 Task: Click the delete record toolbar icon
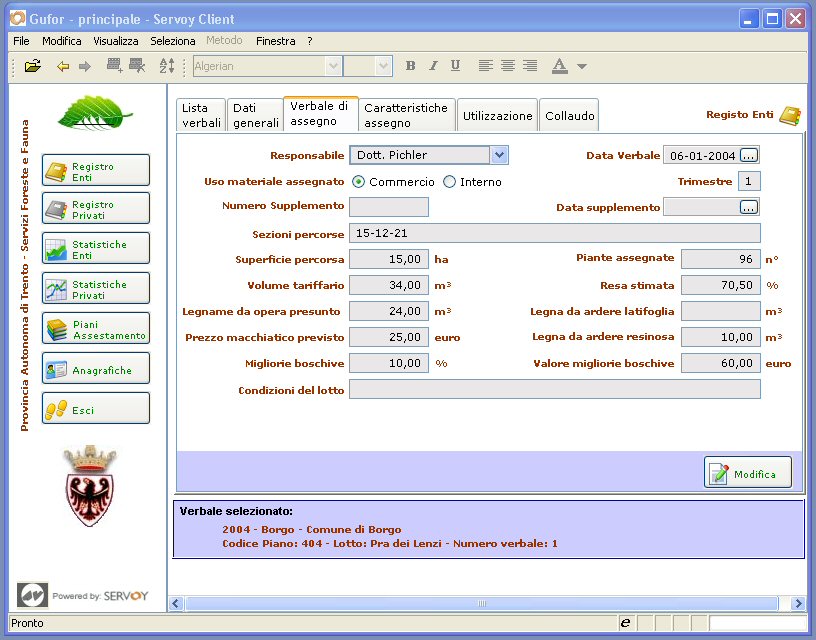(137, 66)
